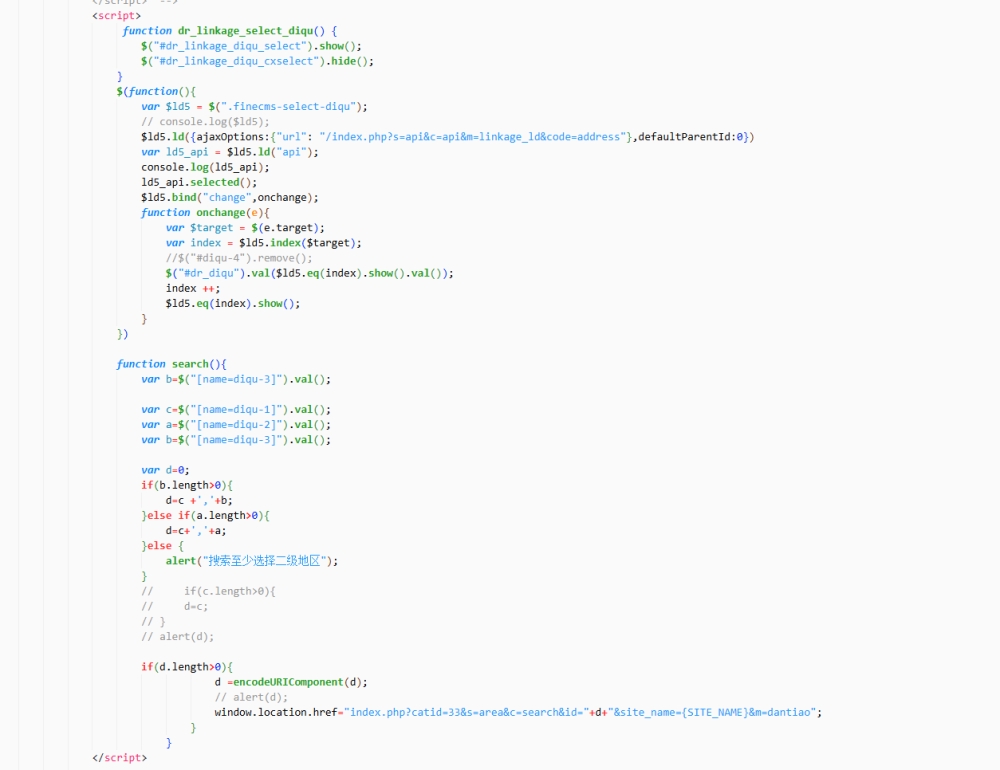The image size is (1000, 770).
Task: Click the opening script tag
Action: pos(116,16)
